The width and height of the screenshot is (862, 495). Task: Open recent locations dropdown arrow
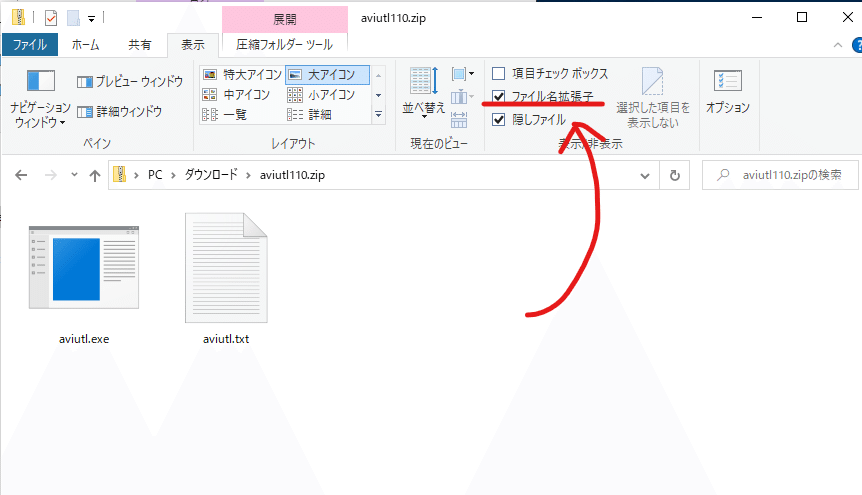[x=74, y=175]
